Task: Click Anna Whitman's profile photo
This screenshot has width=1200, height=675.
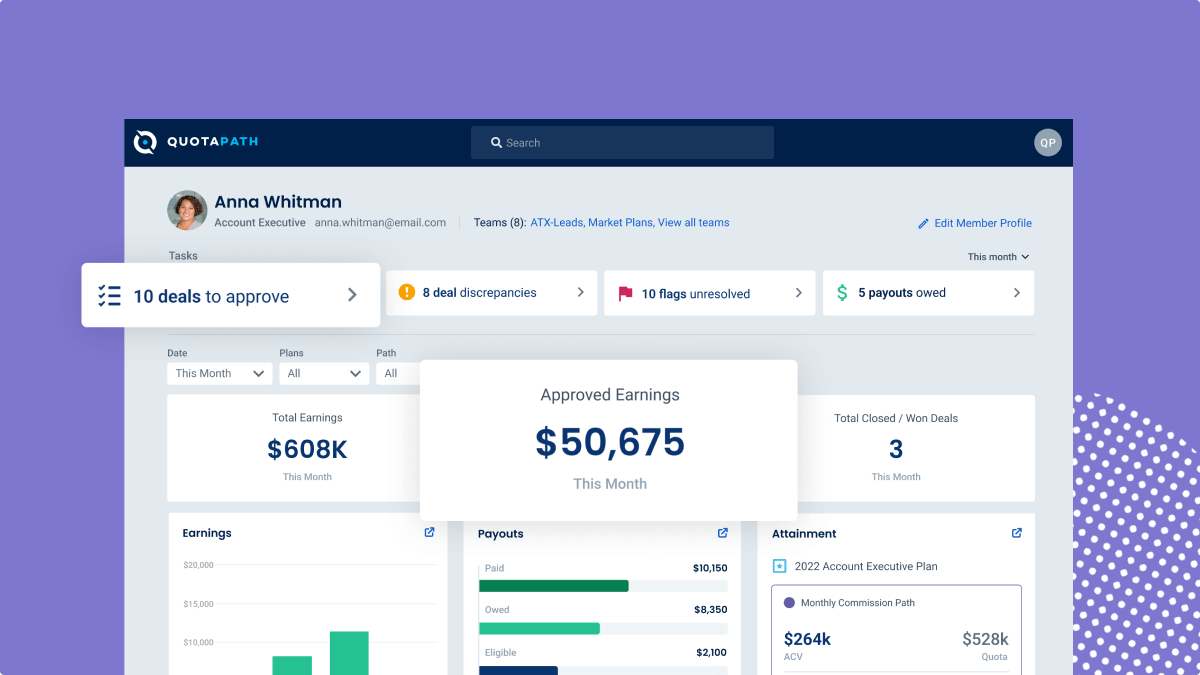Action: tap(187, 210)
